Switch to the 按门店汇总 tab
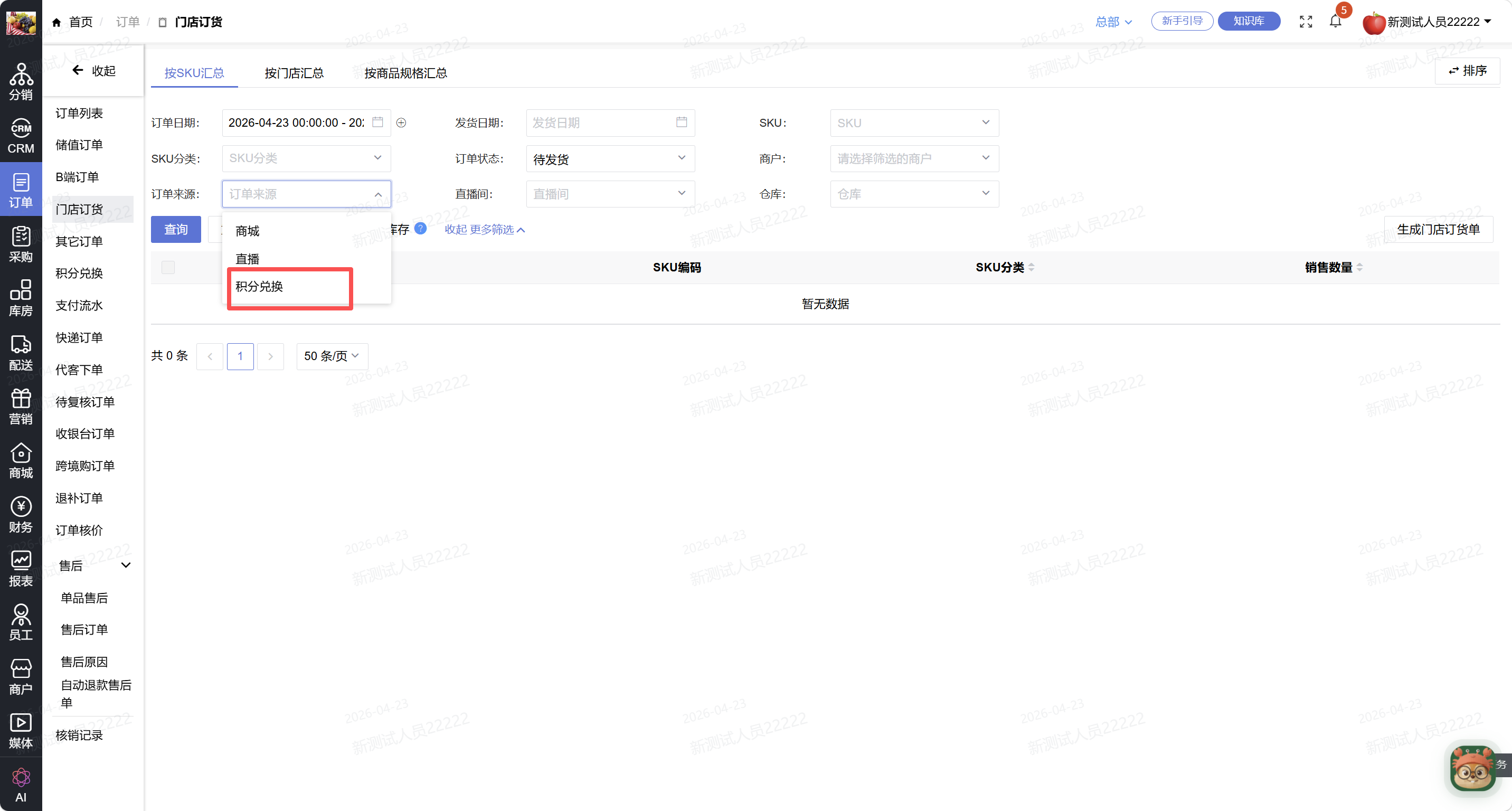The width and height of the screenshot is (1512, 811). tap(294, 73)
